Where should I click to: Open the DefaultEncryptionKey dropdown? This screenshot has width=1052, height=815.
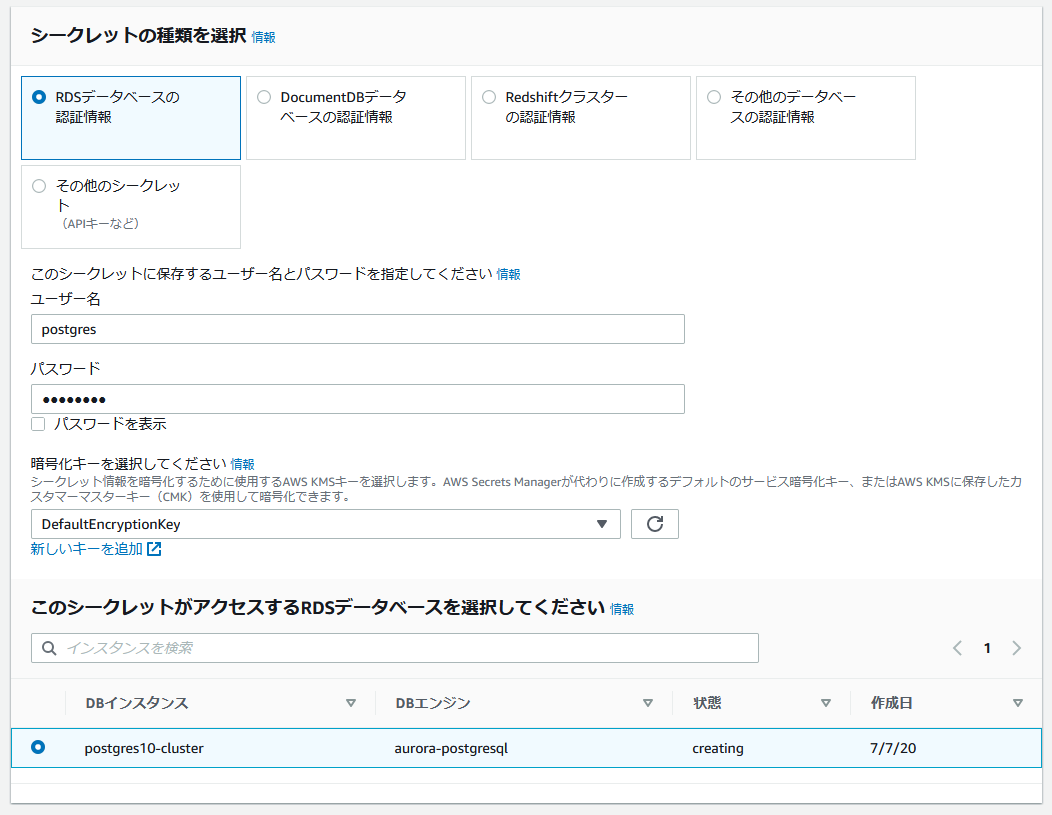(325, 524)
